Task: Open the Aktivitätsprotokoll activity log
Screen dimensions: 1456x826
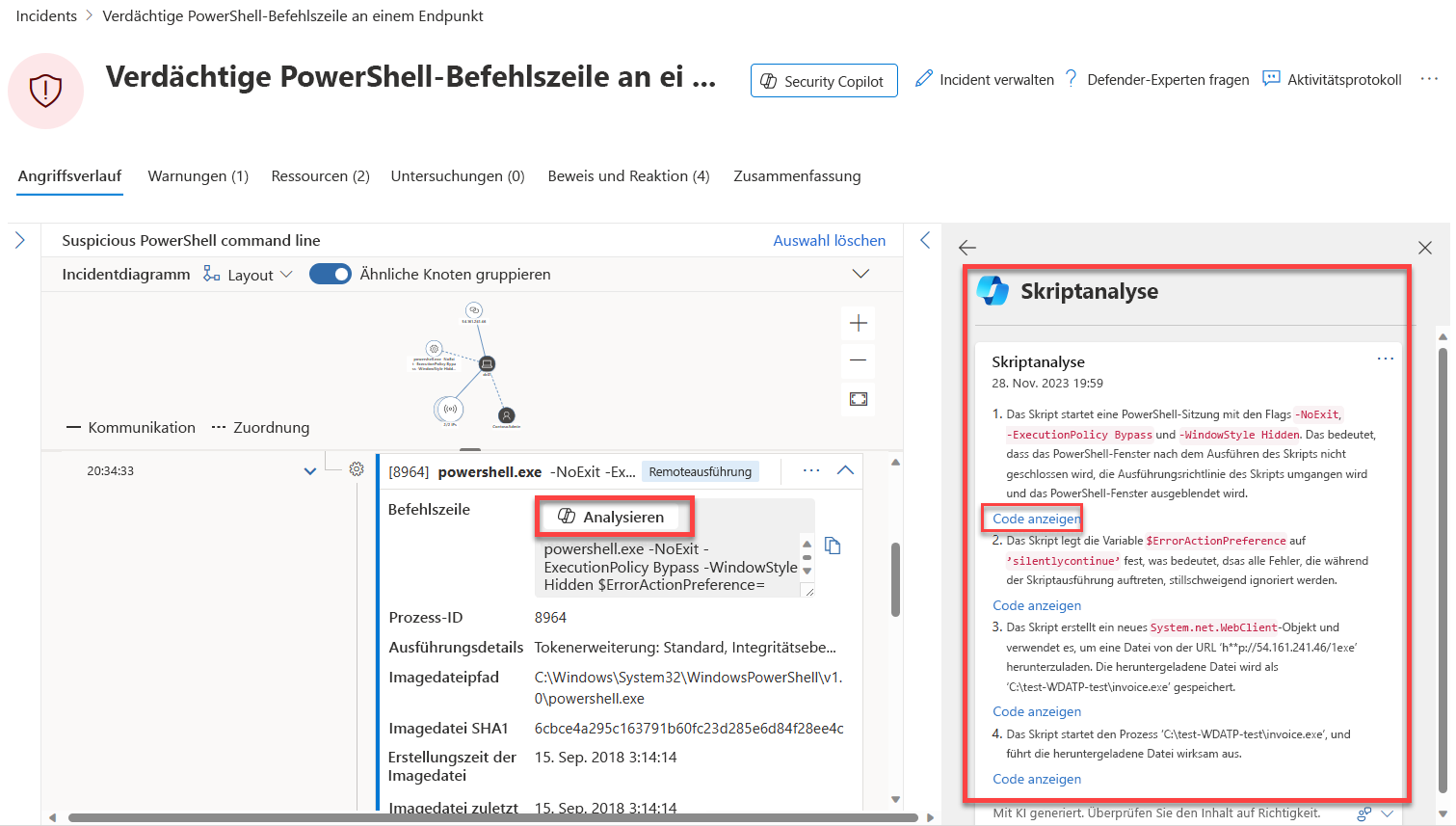Action: 1332,80
